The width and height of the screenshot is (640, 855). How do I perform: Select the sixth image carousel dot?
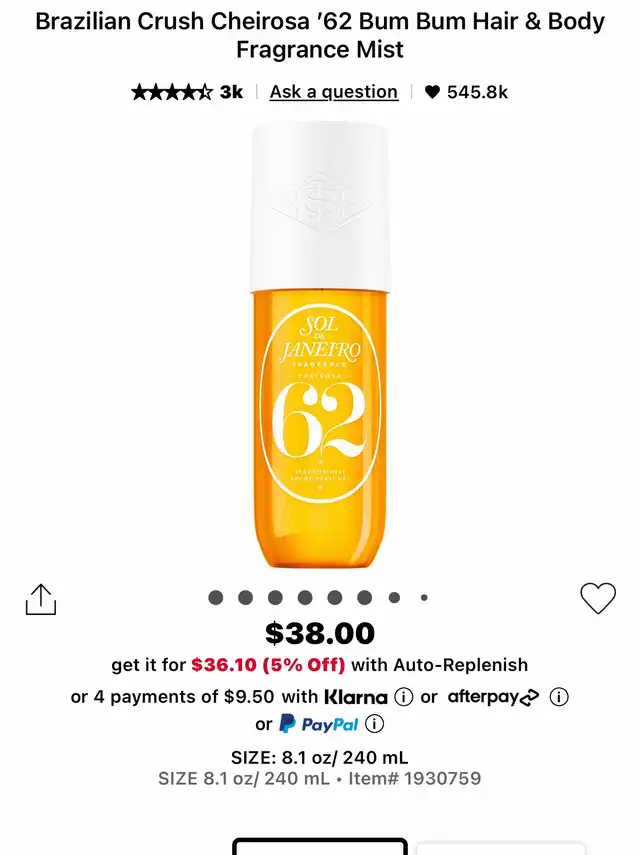coord(365,598)
